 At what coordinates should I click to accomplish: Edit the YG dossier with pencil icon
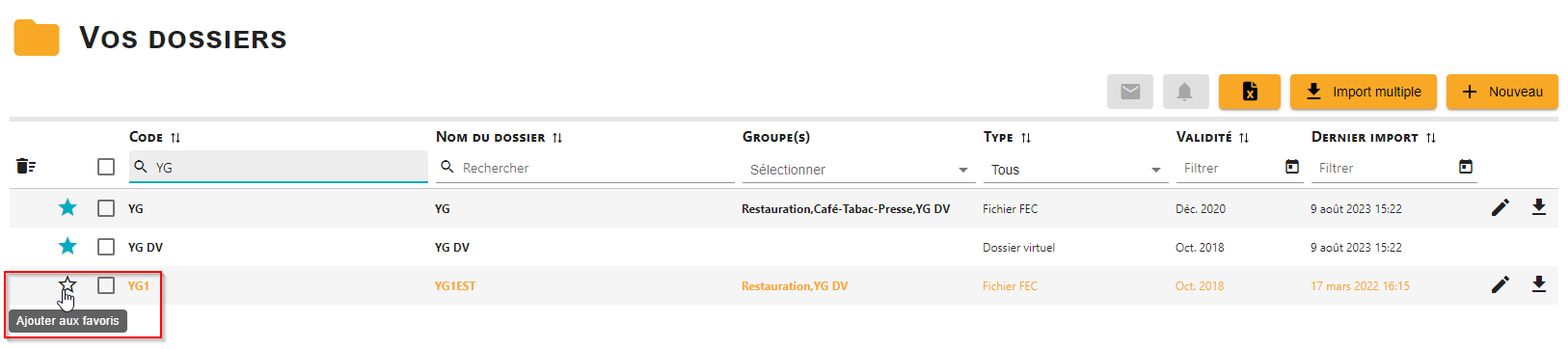pos(1500,207)
